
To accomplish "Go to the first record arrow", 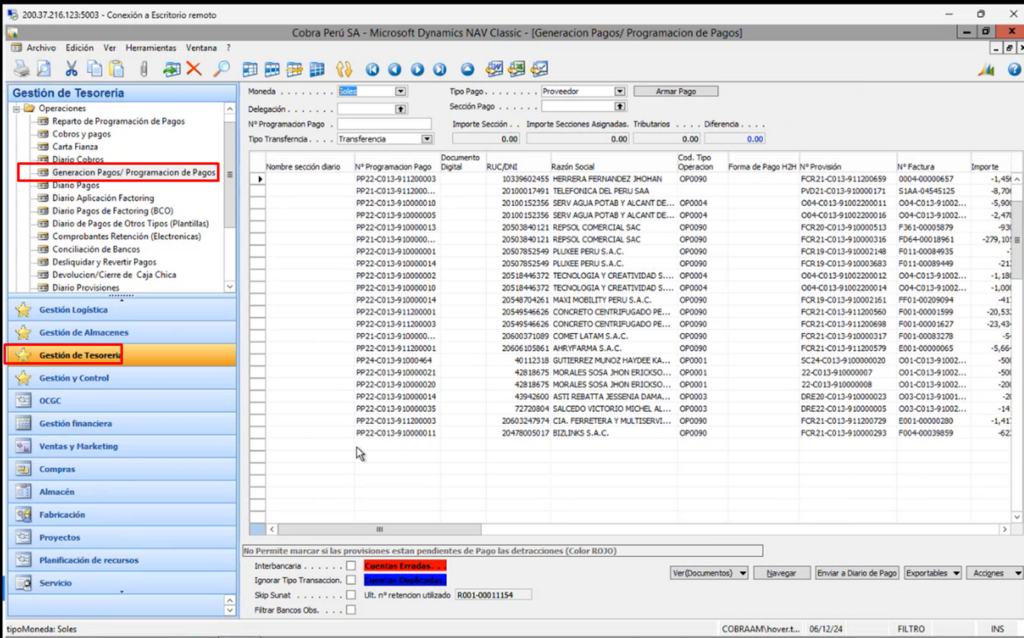I will click(372, 69).
